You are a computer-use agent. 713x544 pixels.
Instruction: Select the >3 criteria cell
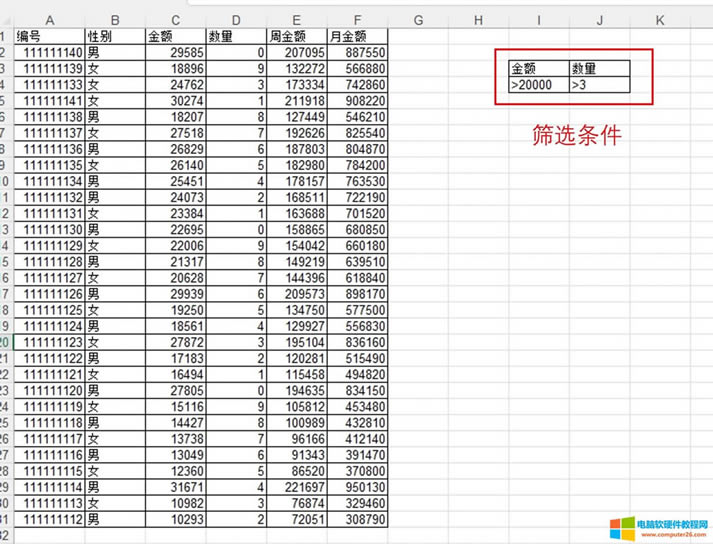tap(599, 85)
